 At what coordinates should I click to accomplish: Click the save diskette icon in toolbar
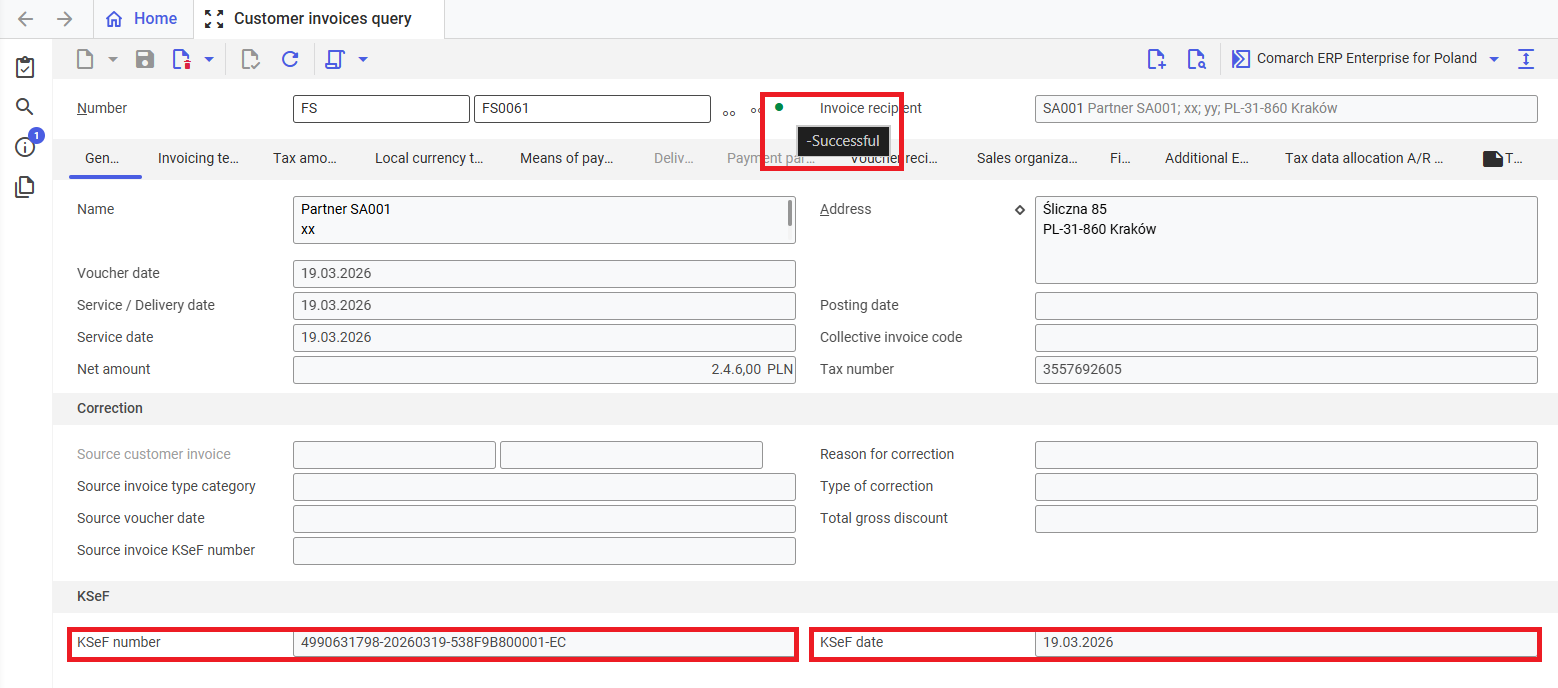coord(145,59)
